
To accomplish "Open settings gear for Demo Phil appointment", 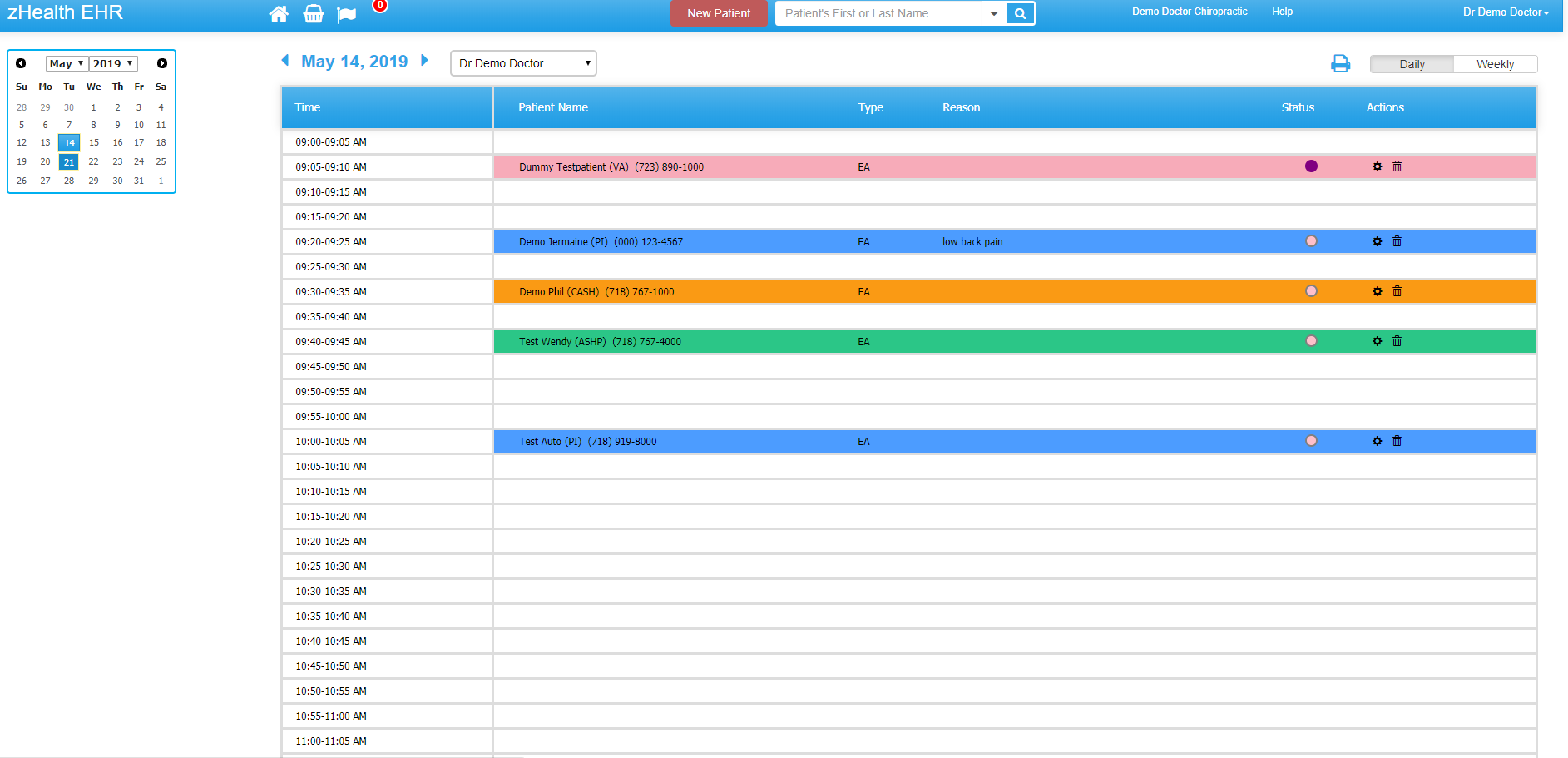I will click(1378, 291).
